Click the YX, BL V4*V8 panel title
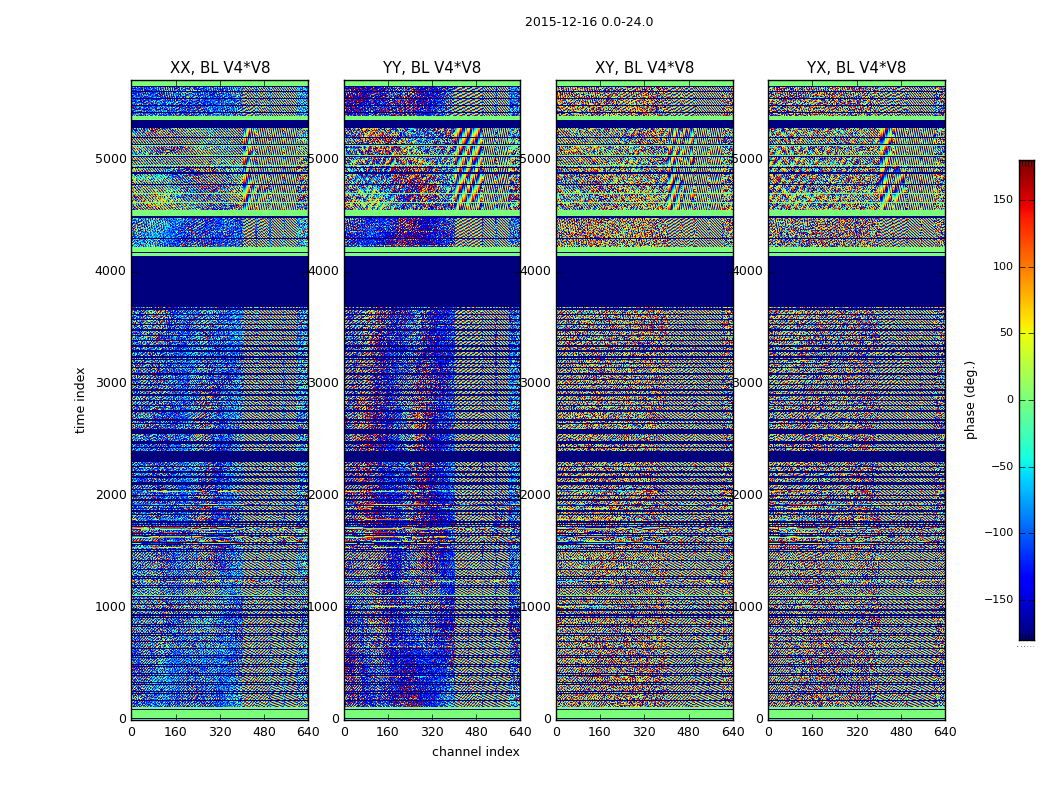The image size is (1050, 800). coord(856,68)
